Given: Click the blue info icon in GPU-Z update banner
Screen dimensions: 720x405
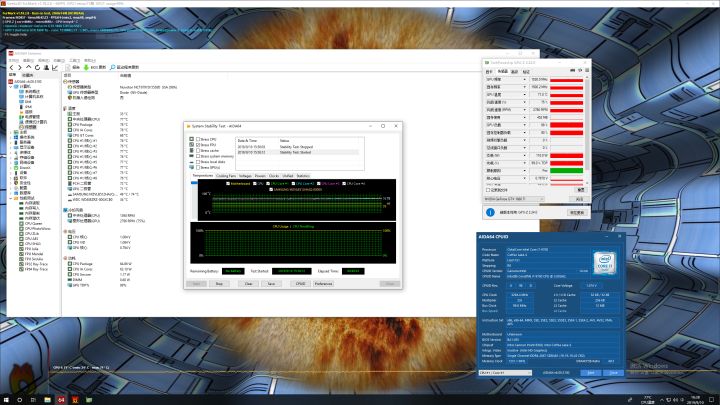Looking at the screenshot, I should (490, 212).
